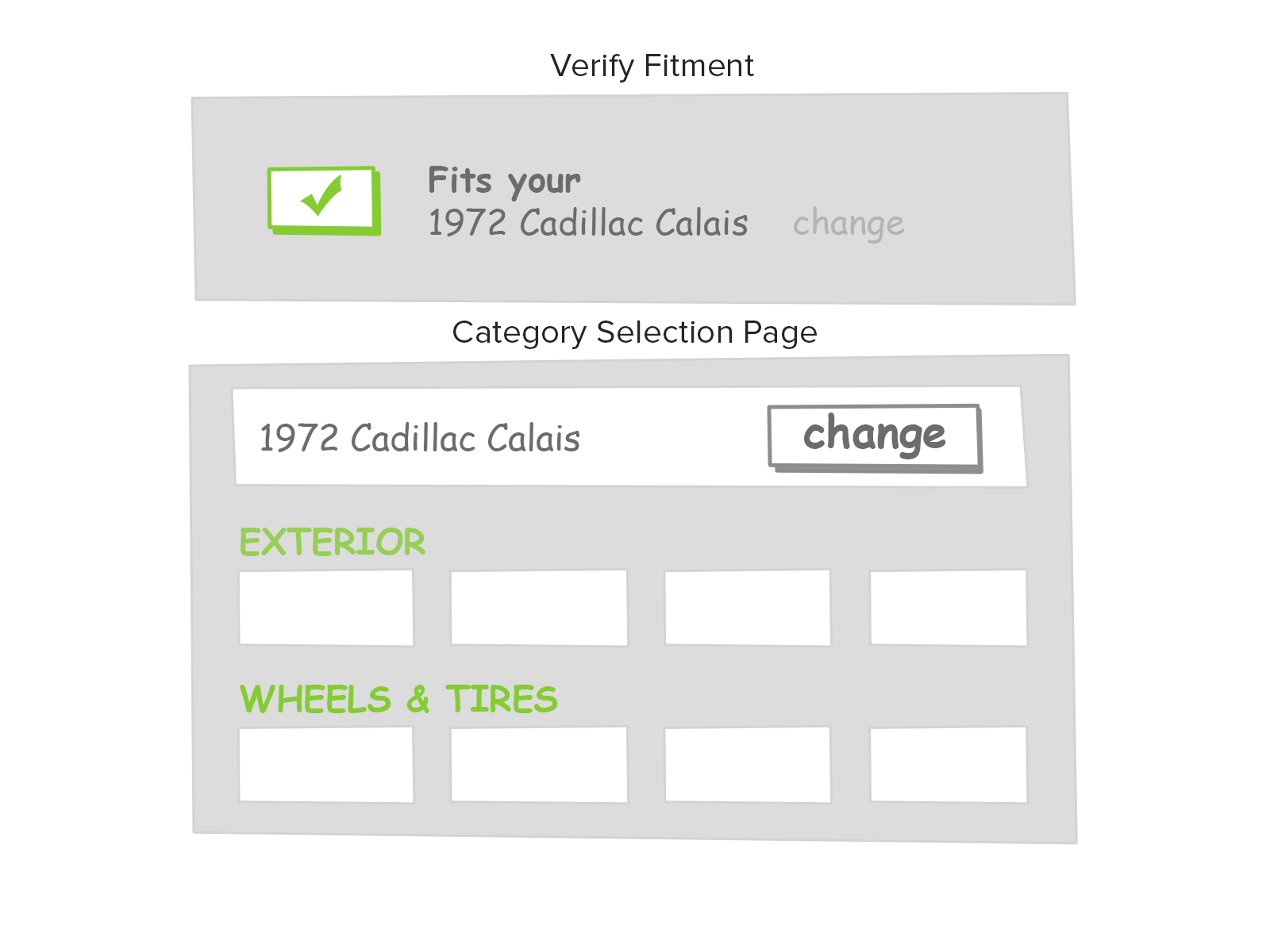Open second tile under EXTERIOR

coord(539,608)
